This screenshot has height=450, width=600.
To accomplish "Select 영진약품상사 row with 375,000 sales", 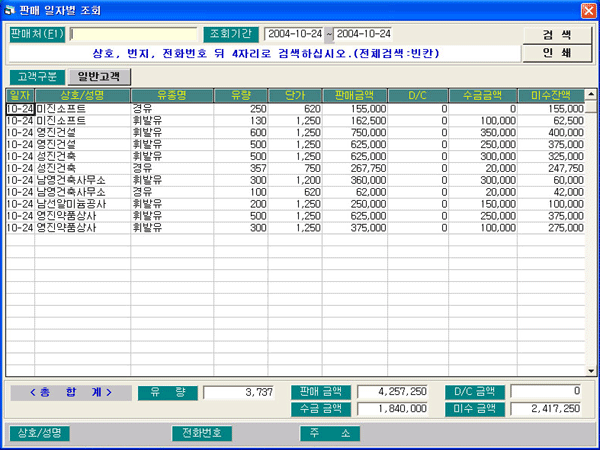I will (295, 228).
